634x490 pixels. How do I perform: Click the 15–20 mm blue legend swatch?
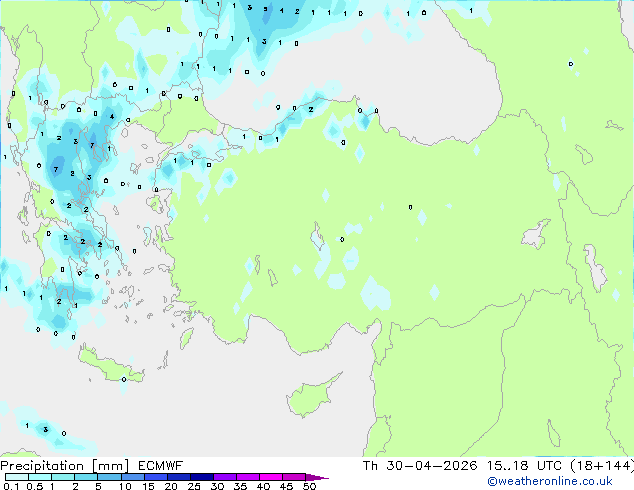click(x=155, y=477)
